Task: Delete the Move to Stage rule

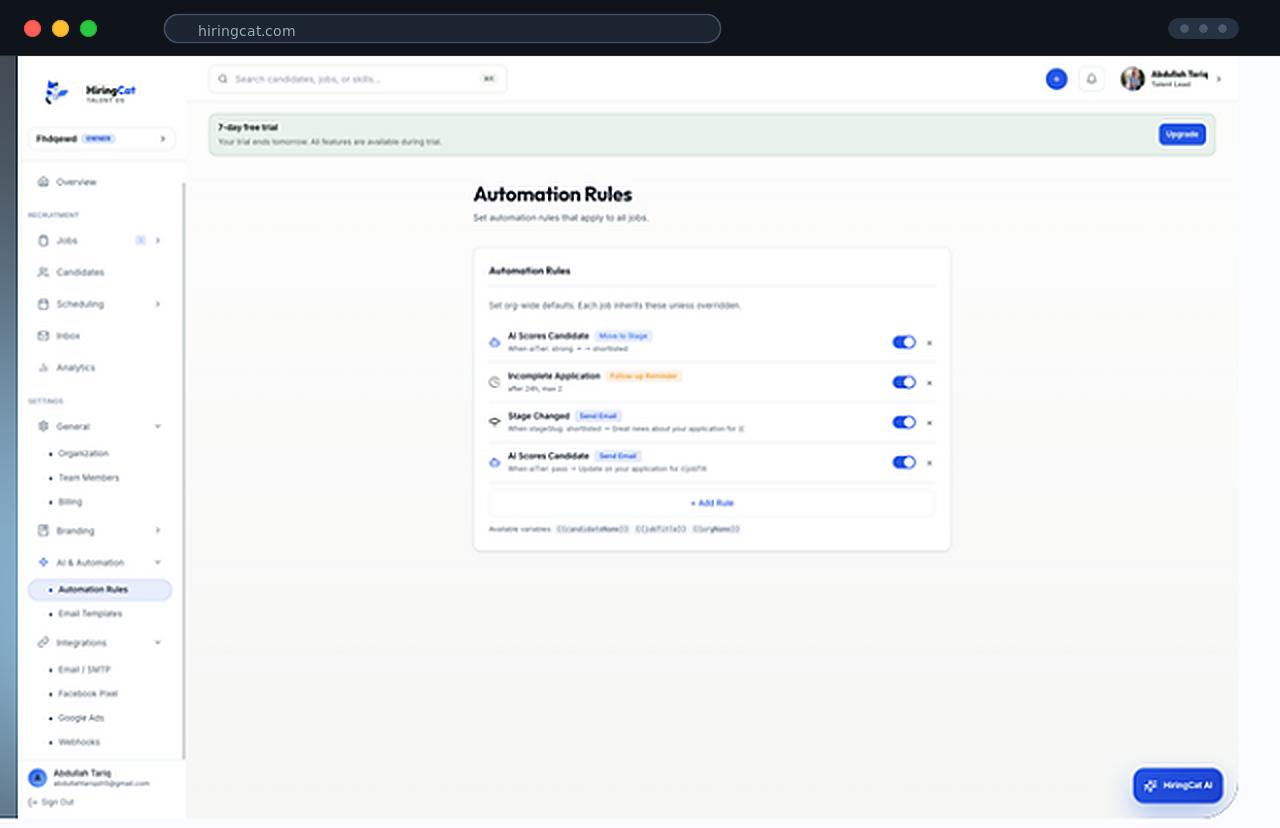Action: click(929, 343)
